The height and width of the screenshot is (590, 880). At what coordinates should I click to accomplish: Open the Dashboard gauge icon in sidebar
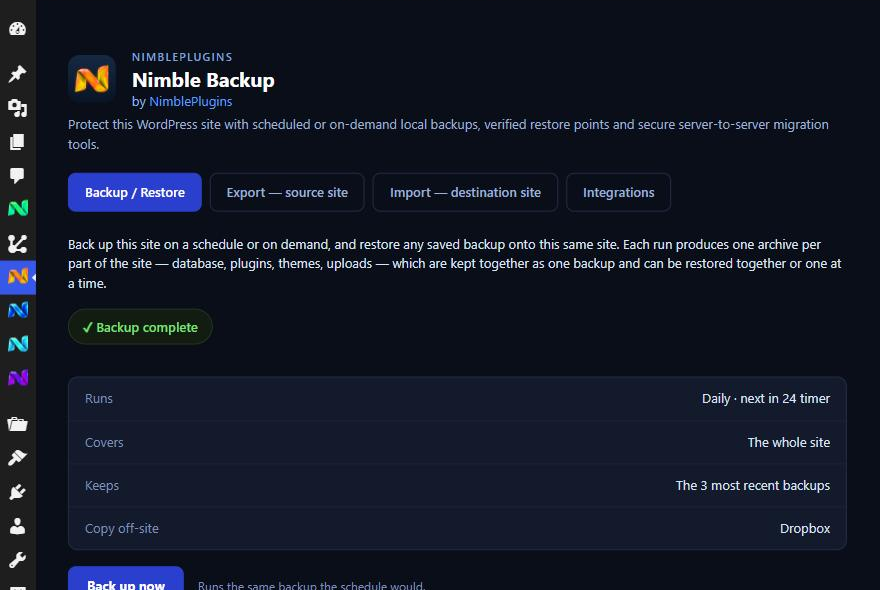point(17,29)
